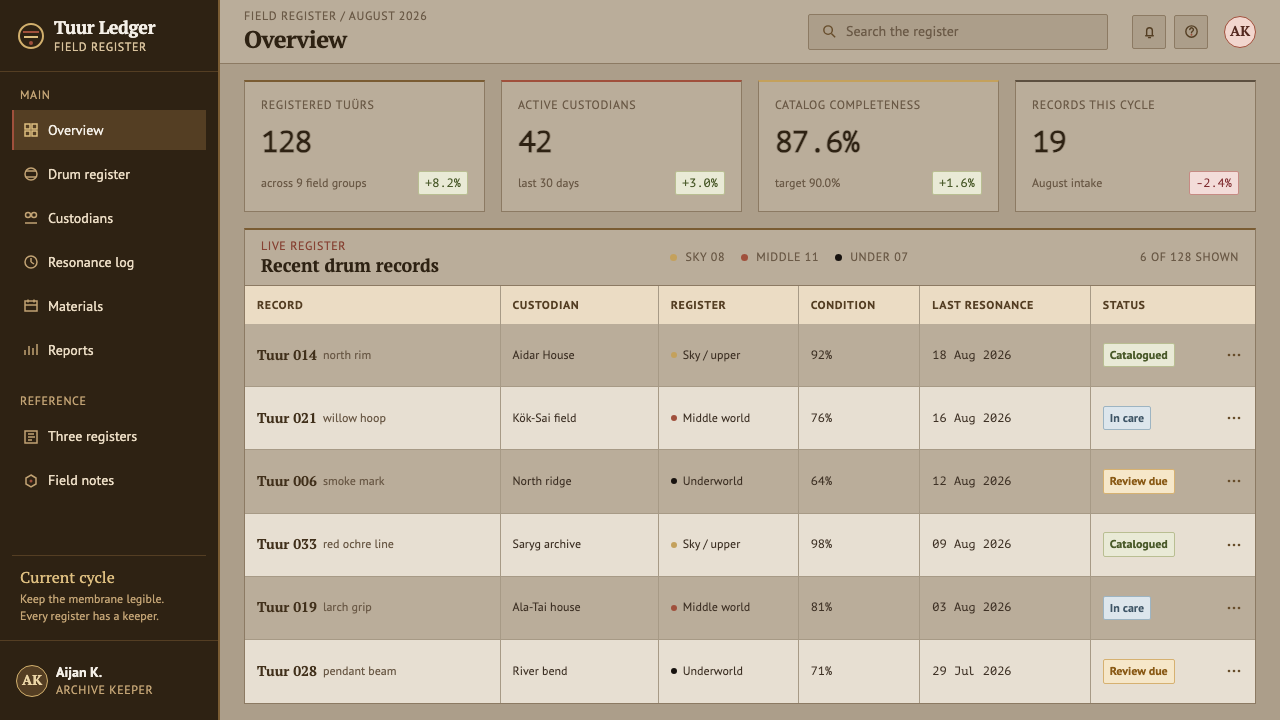Click the help question mark icon
This screenshot has width=1280, height=720.
(1191, 32)
